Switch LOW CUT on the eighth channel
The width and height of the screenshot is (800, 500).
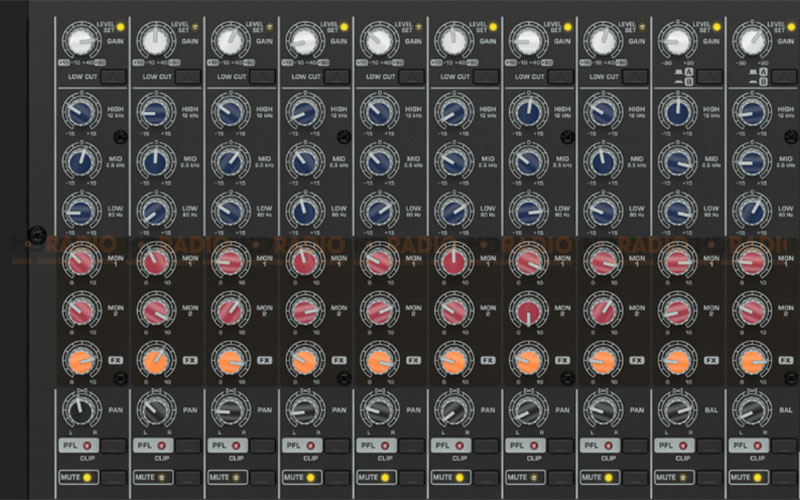click(x=638, y=76)
